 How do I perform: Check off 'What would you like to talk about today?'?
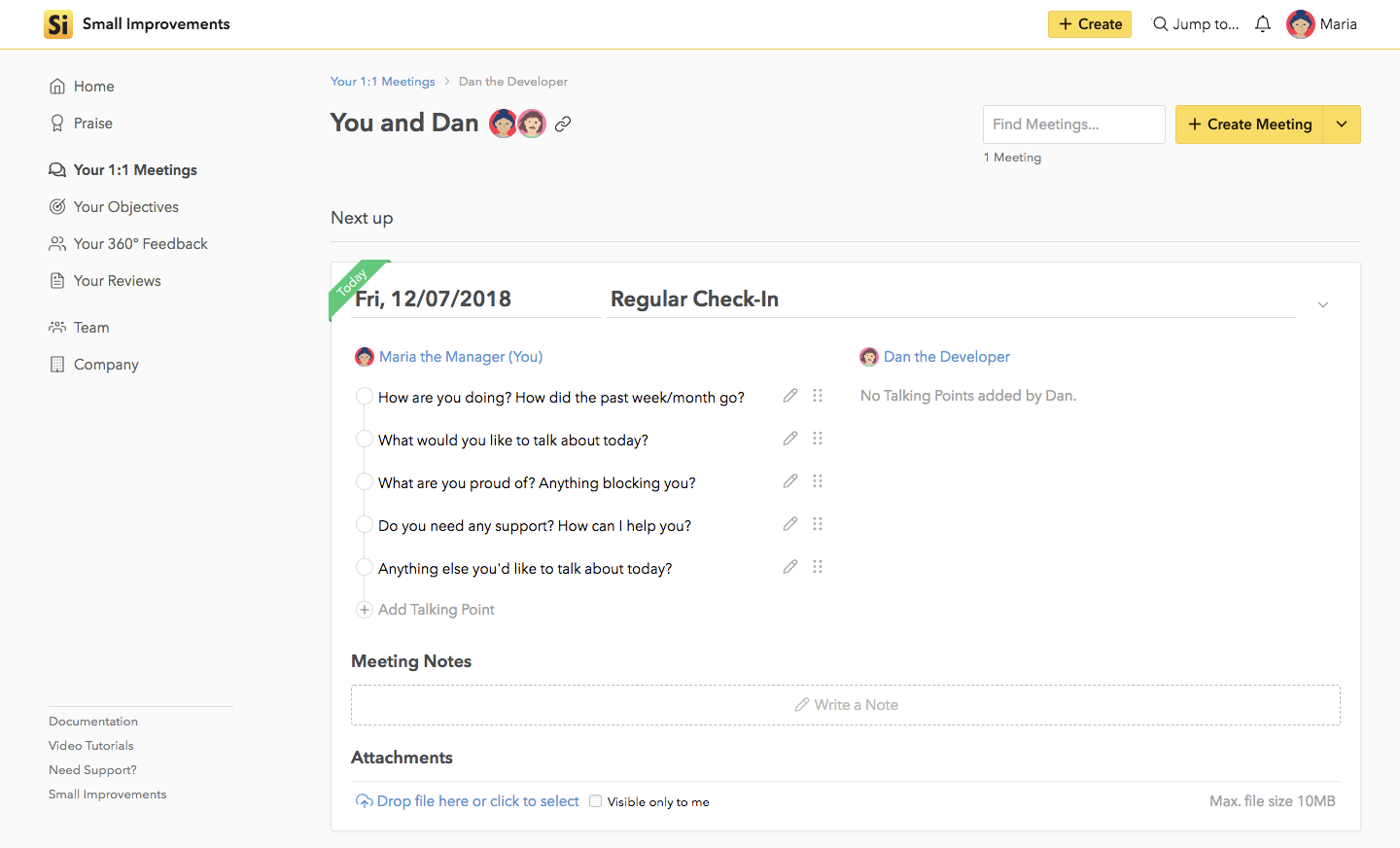pos(365,439)
